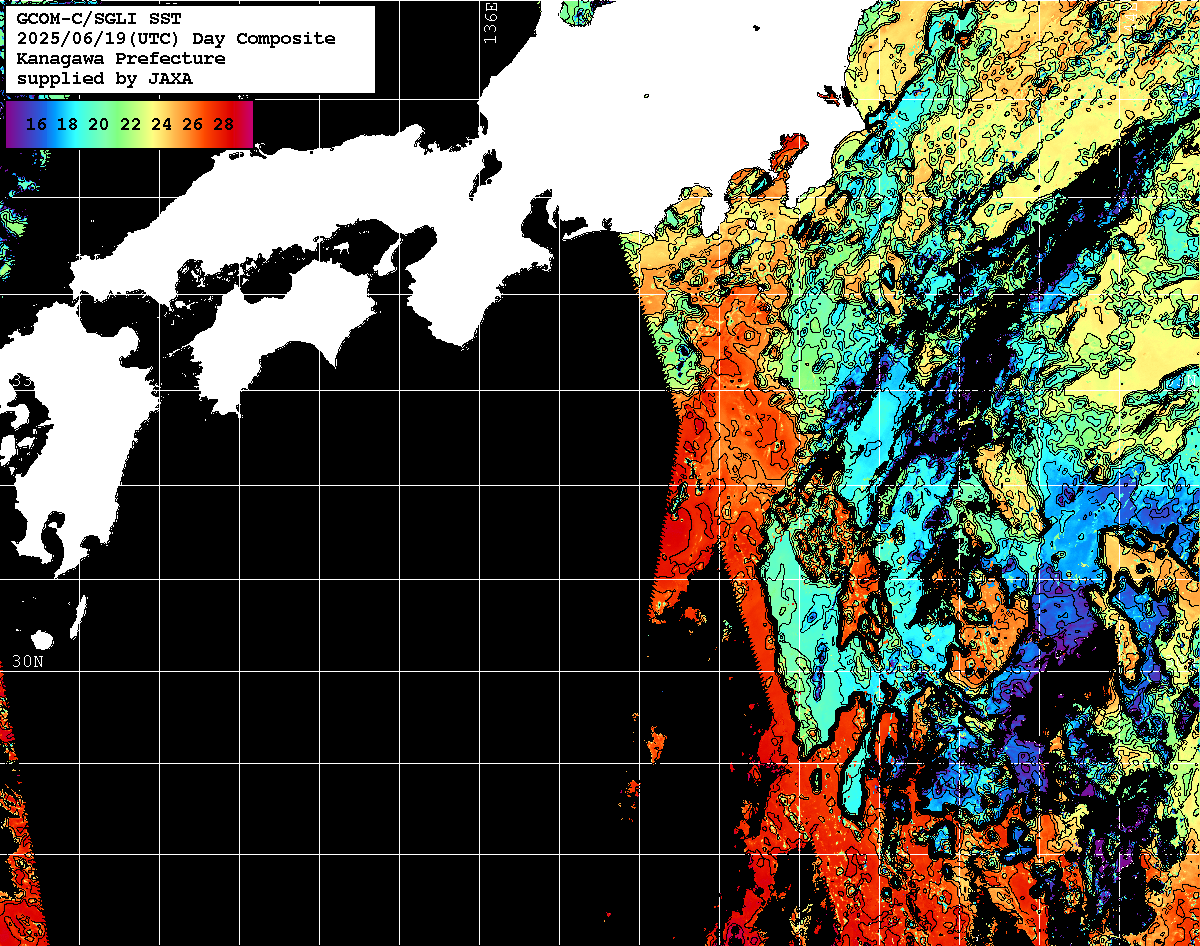Click the "Kanagawa Prefecture" label

click(x=121, y=59)
